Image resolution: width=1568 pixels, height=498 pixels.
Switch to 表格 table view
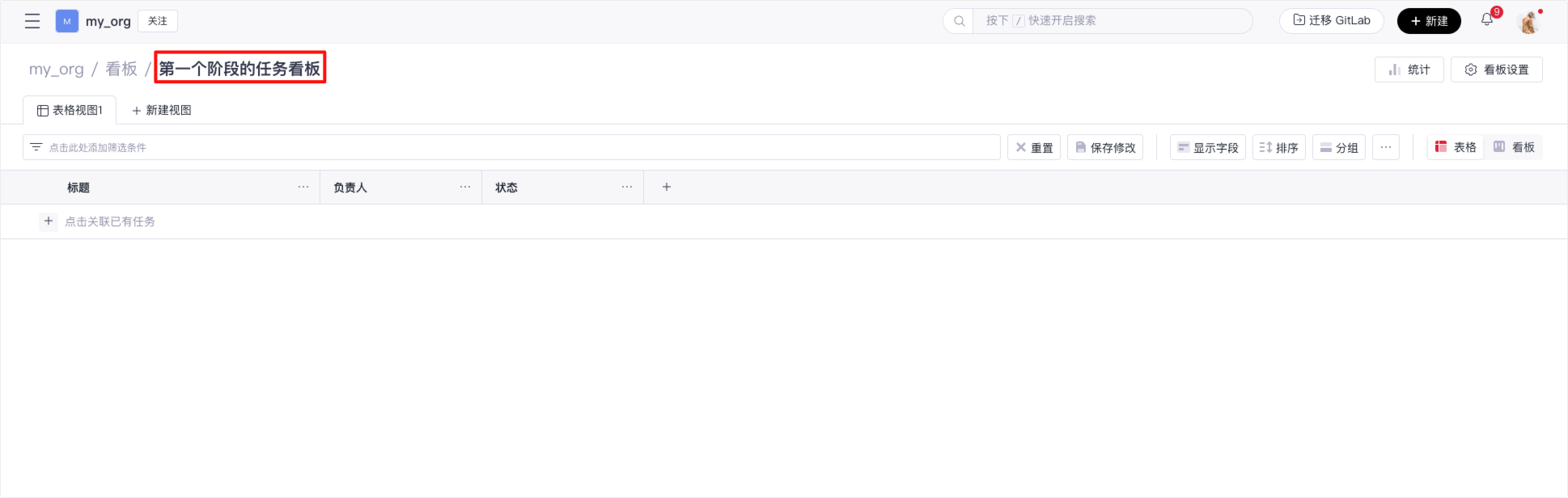tap(1456, 147)
